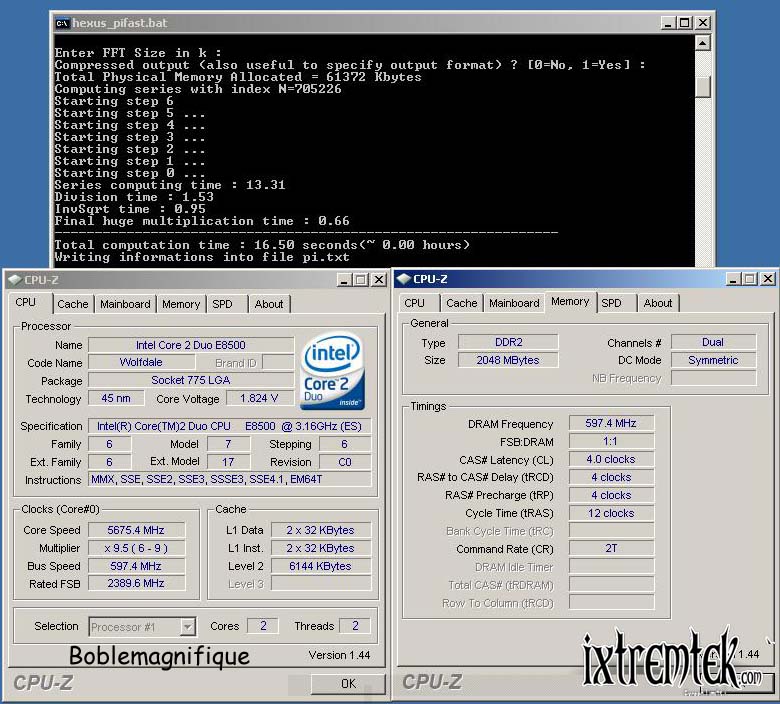
Task: Click the Code Name value Wolfdale
Action: click(141, 362)
